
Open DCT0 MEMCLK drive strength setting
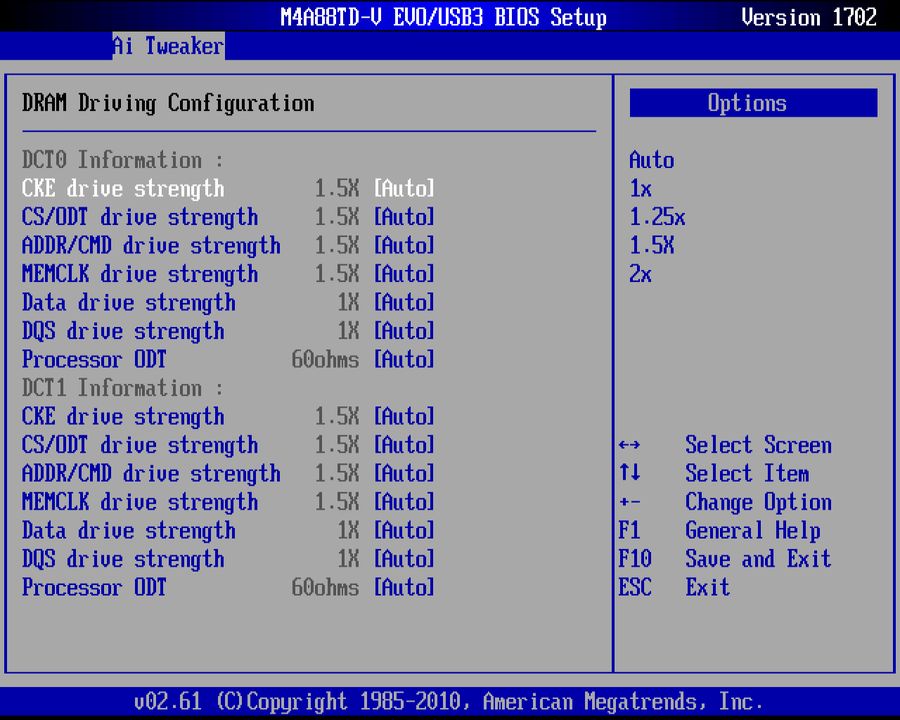[x=140, y=274]
